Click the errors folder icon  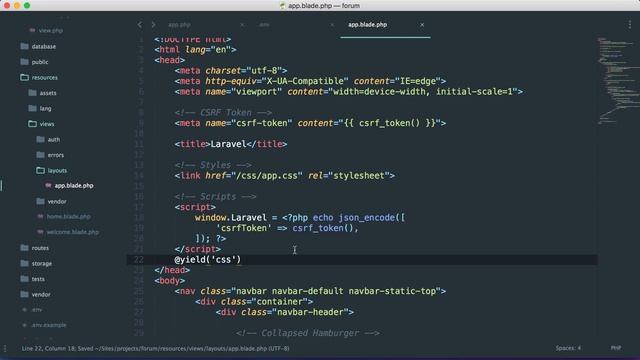tap(40, 155)
